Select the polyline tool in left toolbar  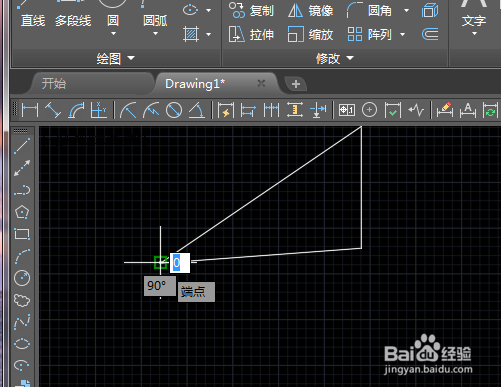22,190
